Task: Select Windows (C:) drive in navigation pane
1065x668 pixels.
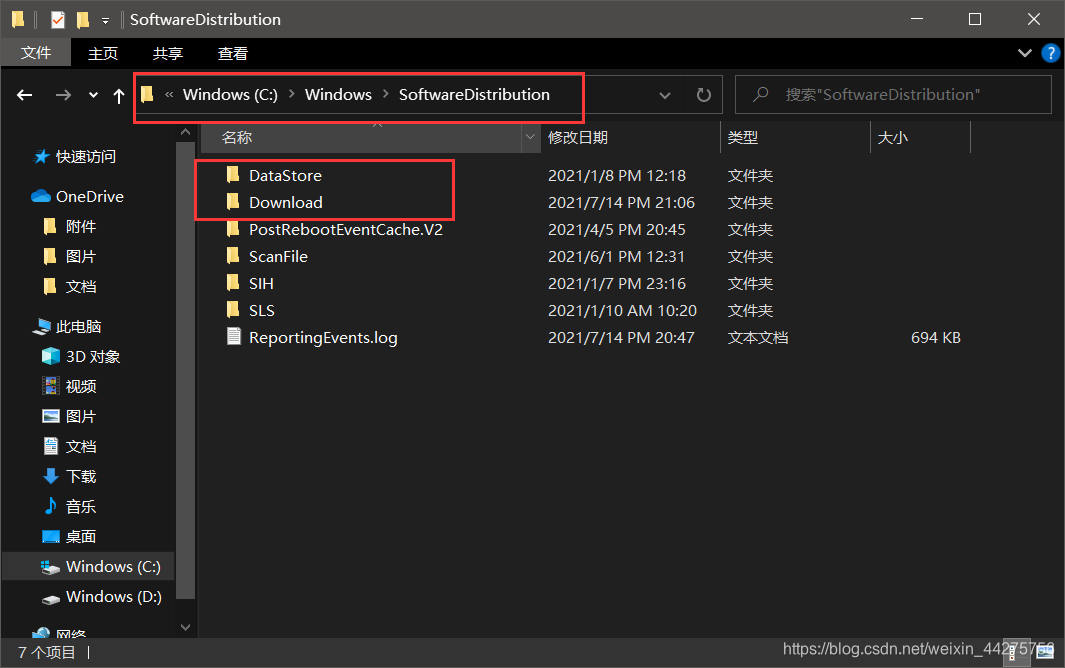Action: click(88, 566)
